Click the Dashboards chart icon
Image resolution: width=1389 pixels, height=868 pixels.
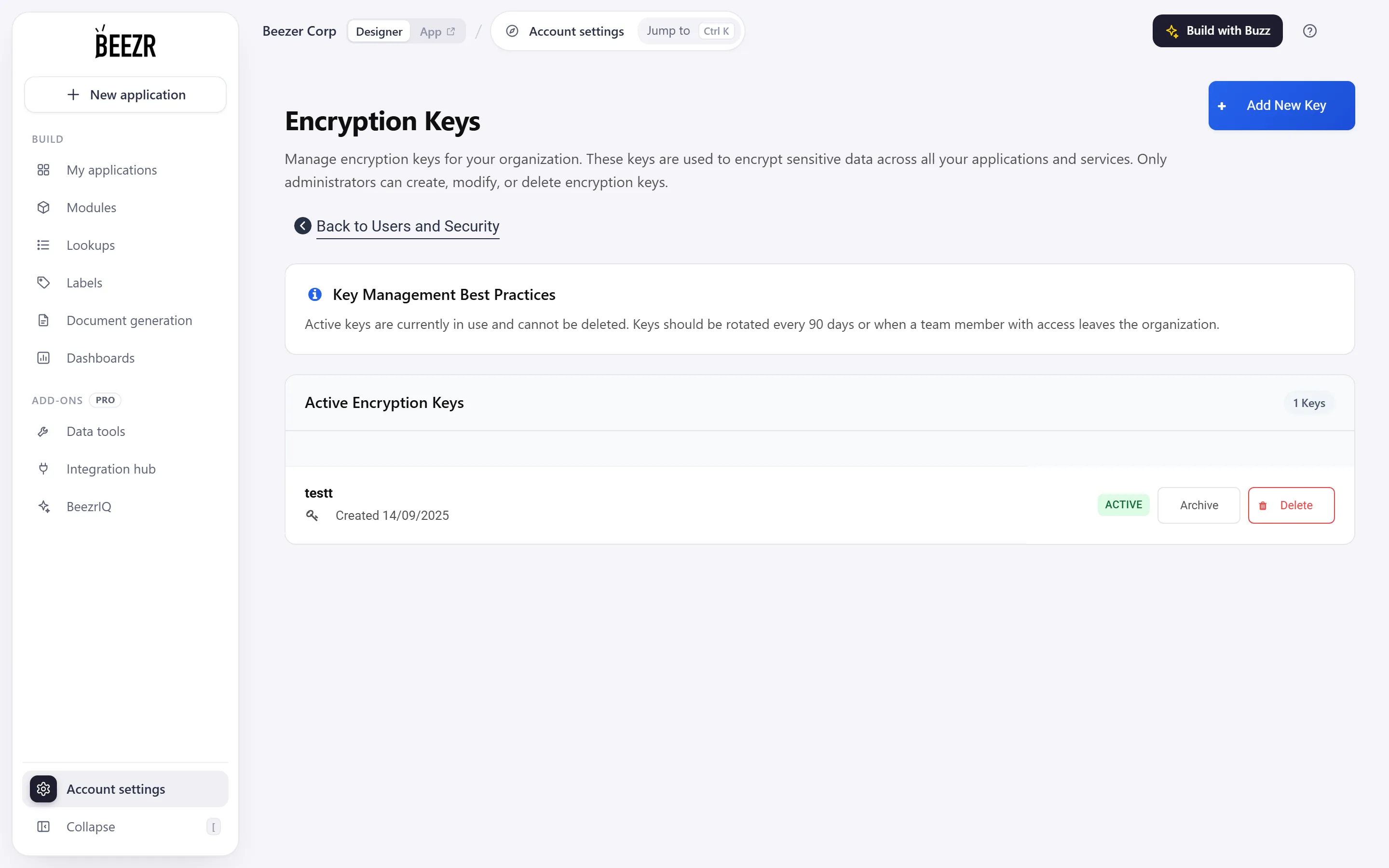tap(43, 358)
